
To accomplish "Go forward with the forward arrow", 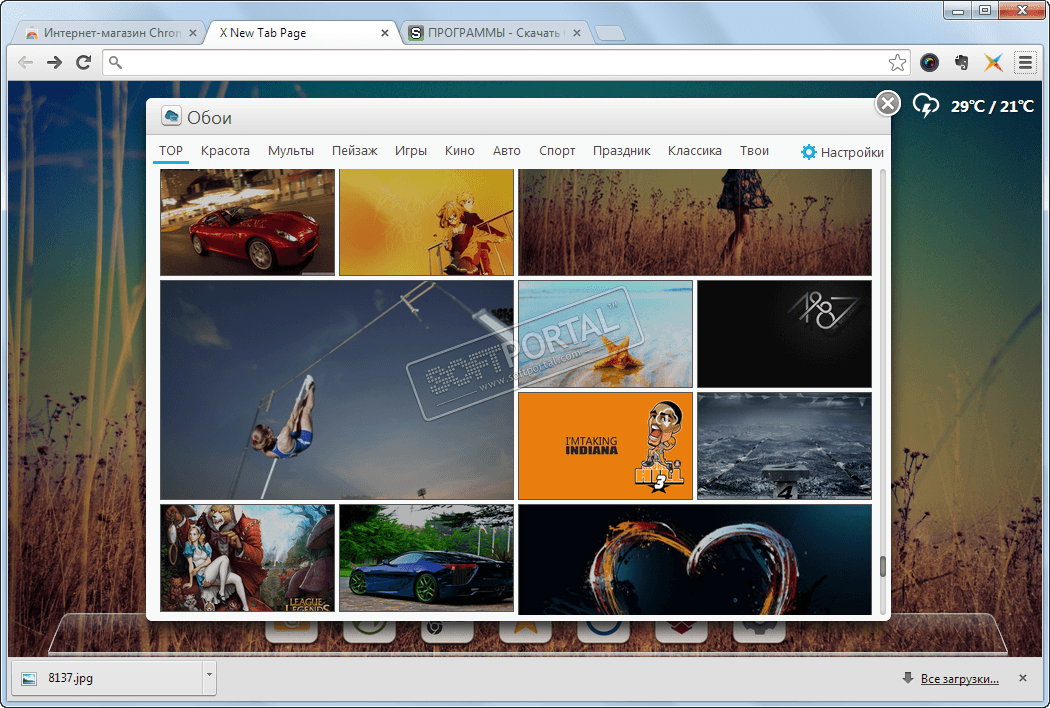I will [54, 62].
